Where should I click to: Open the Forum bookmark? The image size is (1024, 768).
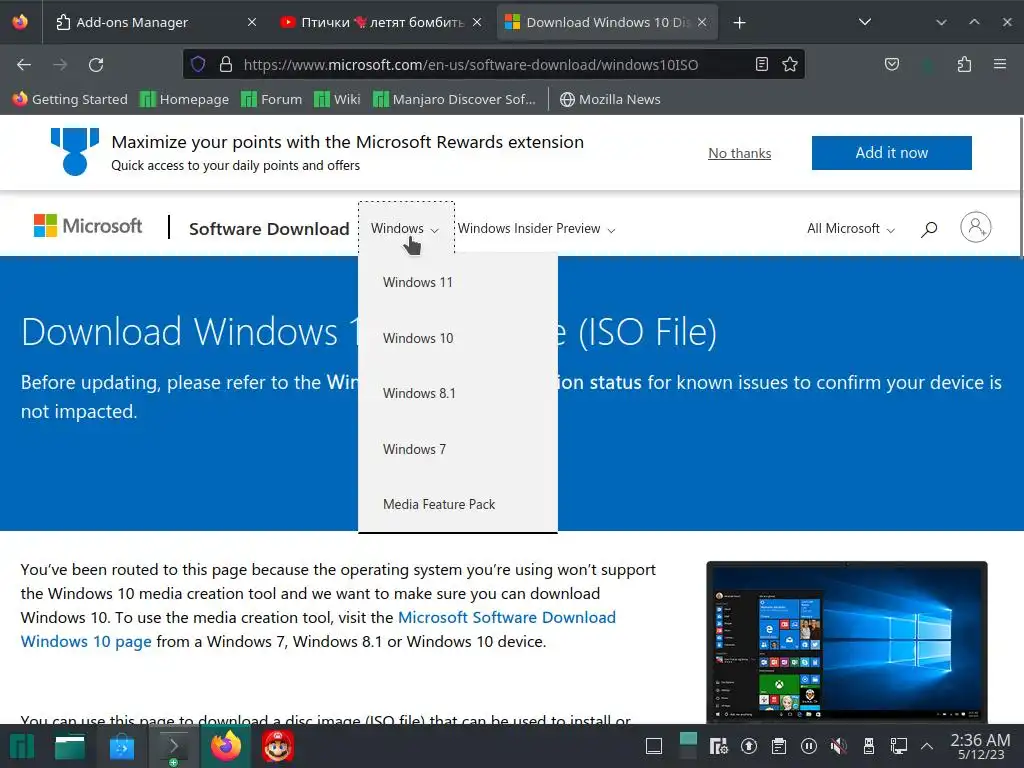click(272, 99)
